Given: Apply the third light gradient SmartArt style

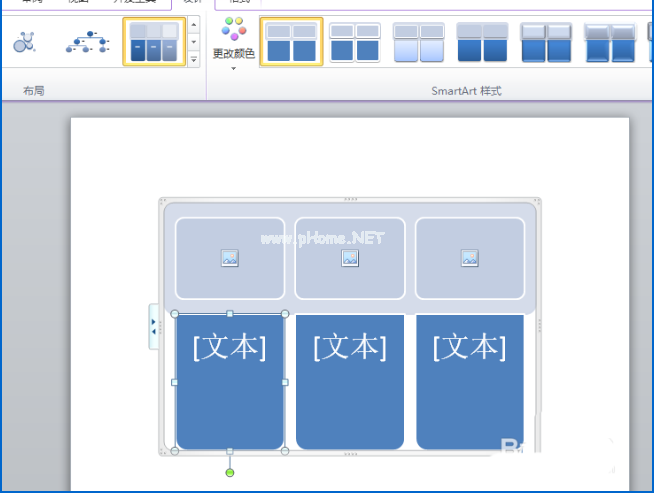Looking at the screenshot, I should tap(418, 42).
